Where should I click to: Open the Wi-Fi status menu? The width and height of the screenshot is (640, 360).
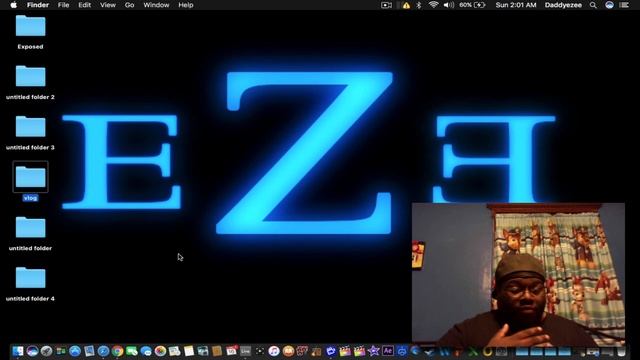(433, 5)
